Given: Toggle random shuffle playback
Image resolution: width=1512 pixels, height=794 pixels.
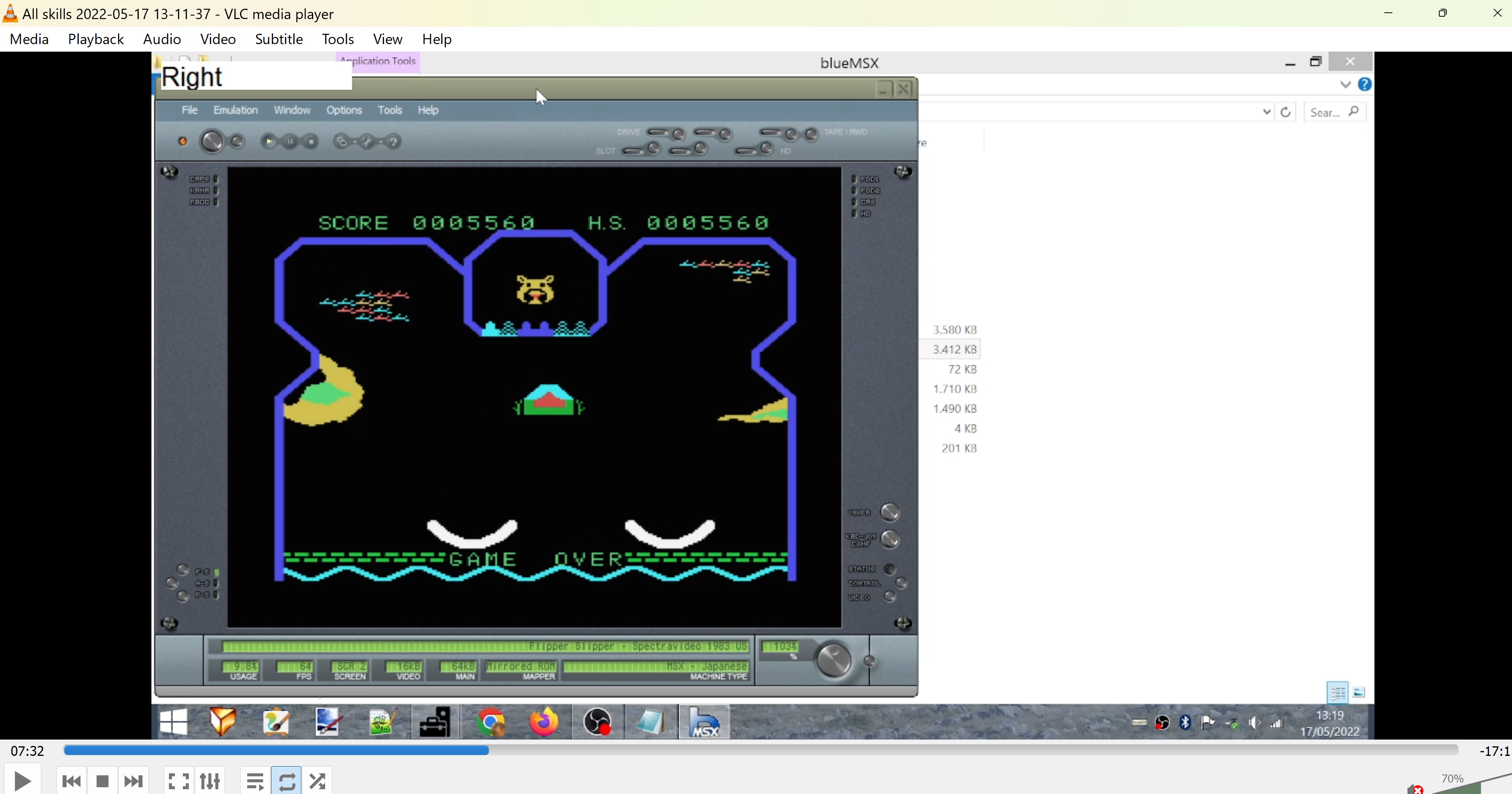Looking at the screenshot, I should click(318, 780).
